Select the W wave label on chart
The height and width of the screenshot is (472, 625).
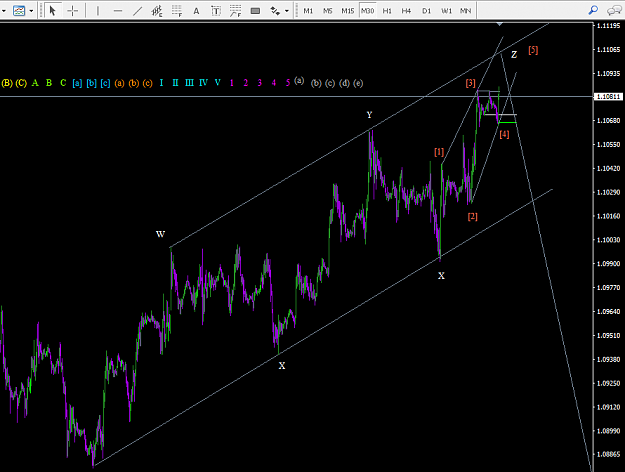(x=160, y=234)
